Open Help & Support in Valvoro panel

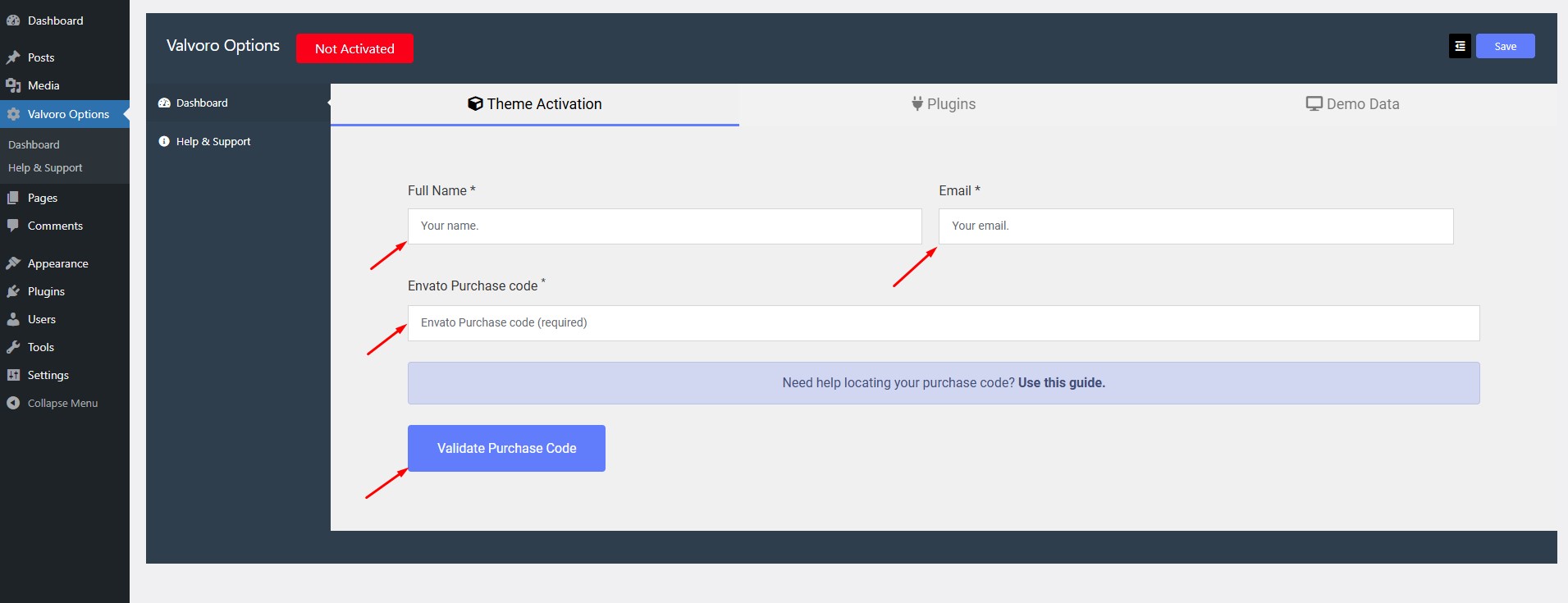pyautogui.click(x=213, y=142)
